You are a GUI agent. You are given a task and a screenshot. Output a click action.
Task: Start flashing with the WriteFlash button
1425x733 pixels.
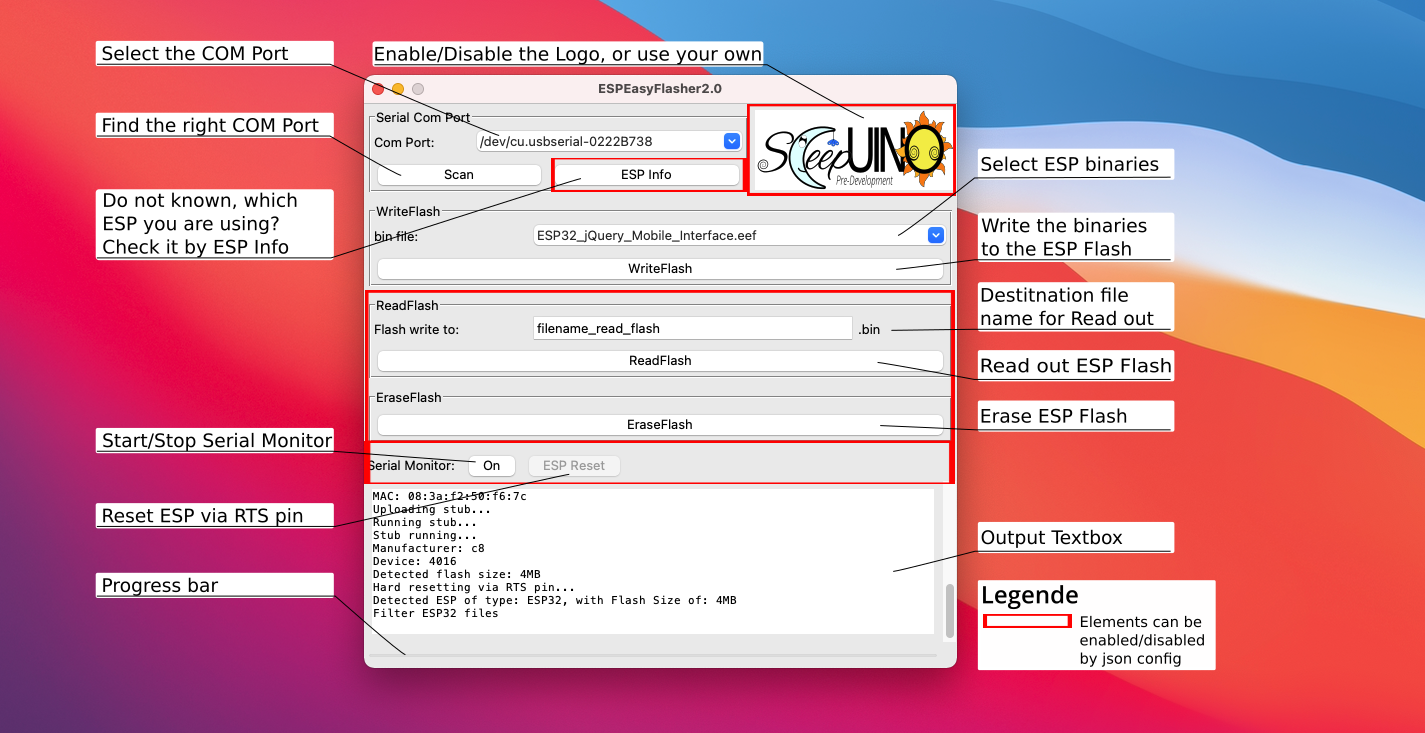tap(659, 269)
